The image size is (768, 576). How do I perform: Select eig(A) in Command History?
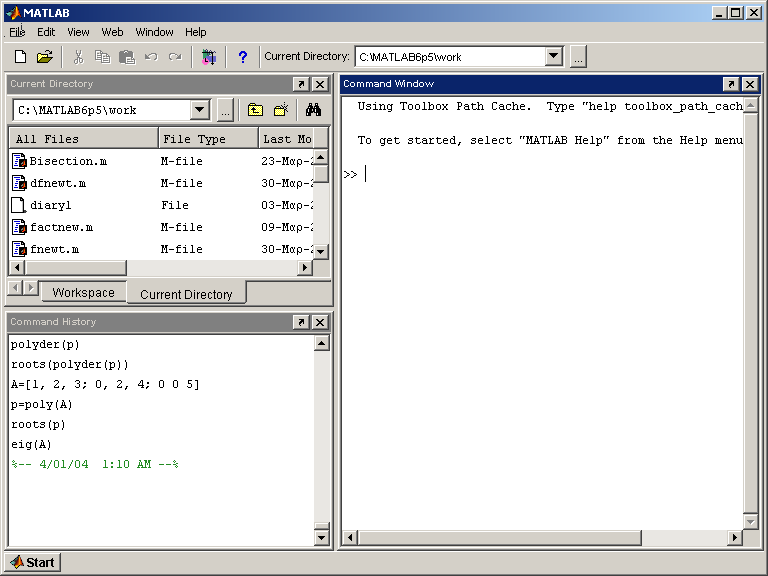[31, 444]
